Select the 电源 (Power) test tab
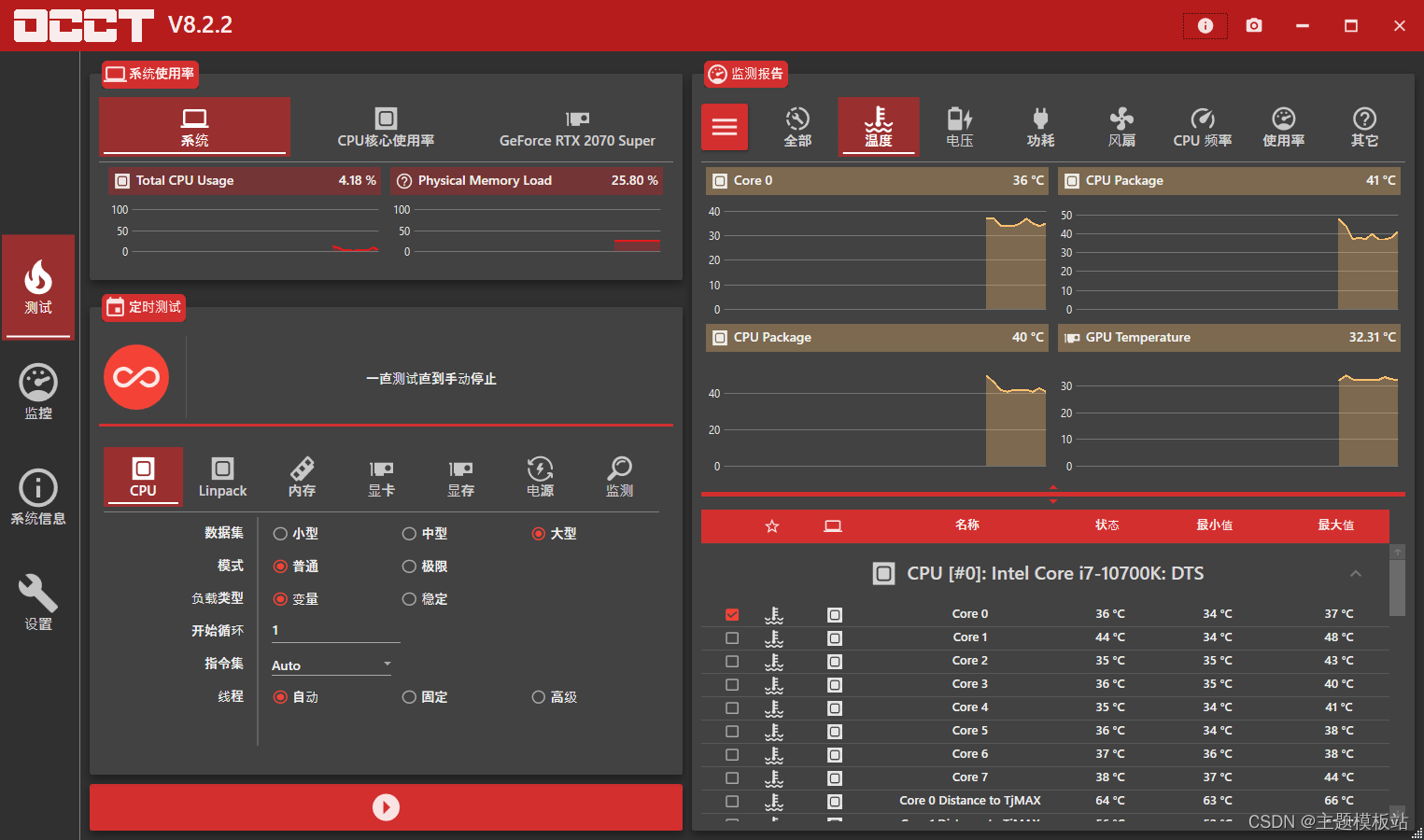Image resolution: width=1424 pixels, height=840 pixels. (x=540, y=477)
